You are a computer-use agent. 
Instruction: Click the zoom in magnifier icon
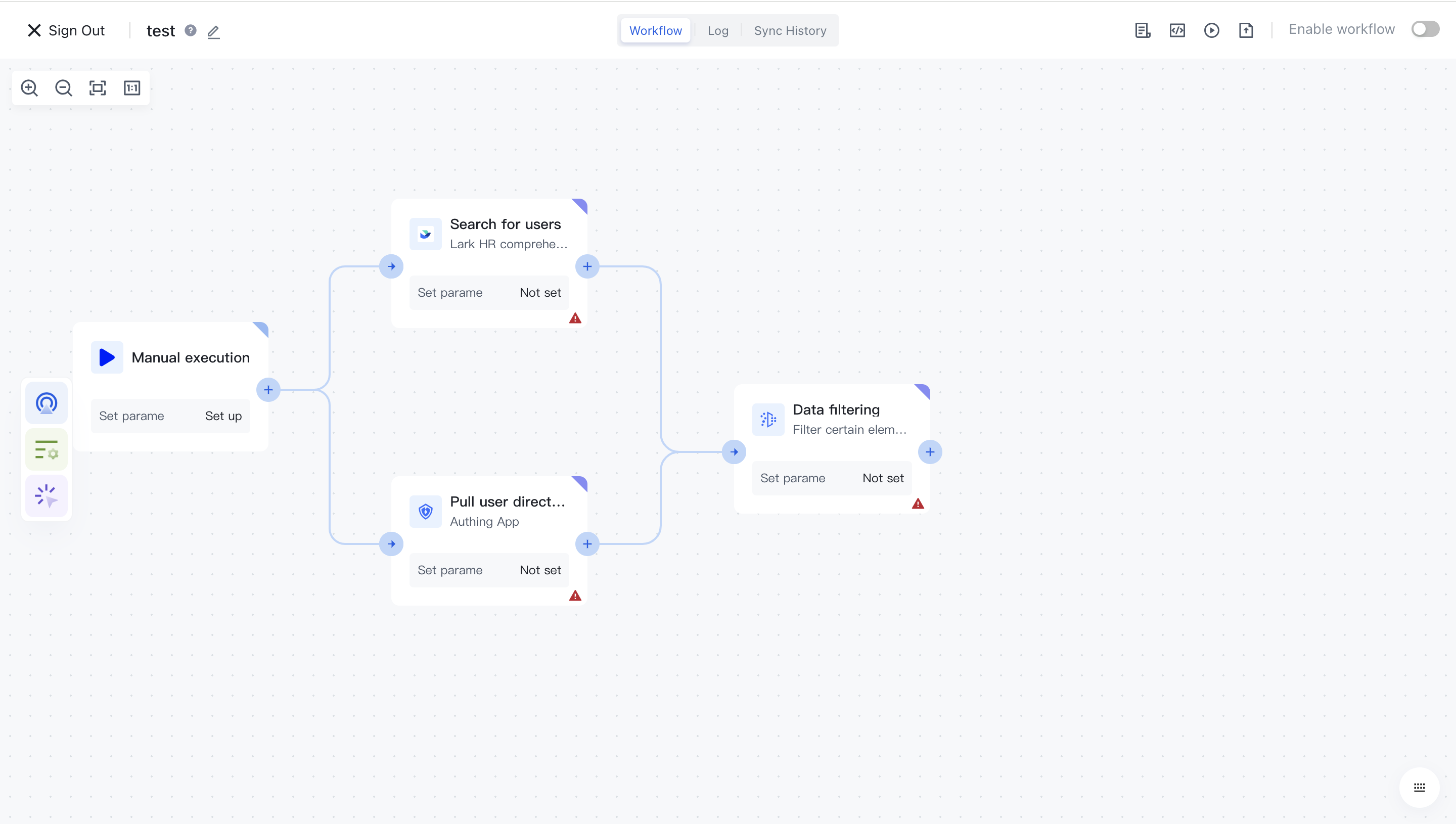[x=29, y=88]
